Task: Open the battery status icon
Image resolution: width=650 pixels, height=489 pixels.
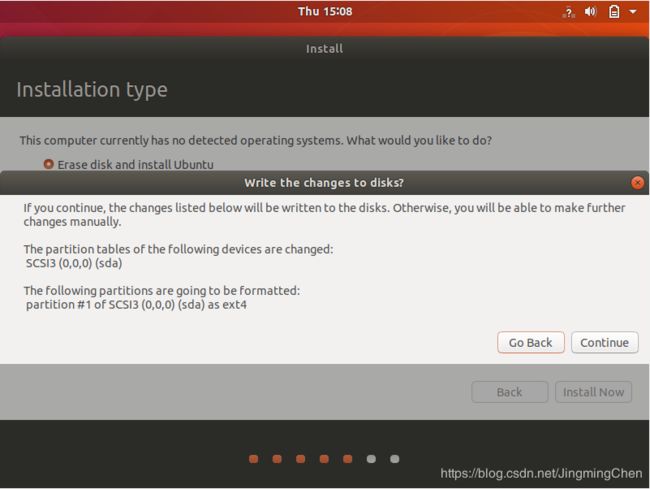Action: pyautogui.click(x=614, y=12)
